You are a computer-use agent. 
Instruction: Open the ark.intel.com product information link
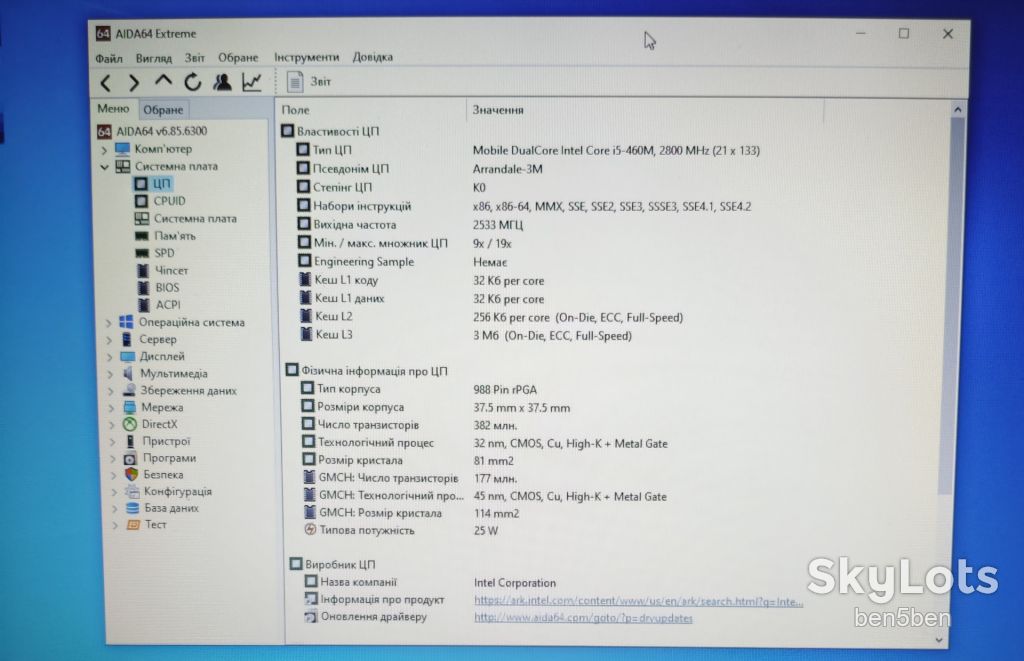click(639, 601)
